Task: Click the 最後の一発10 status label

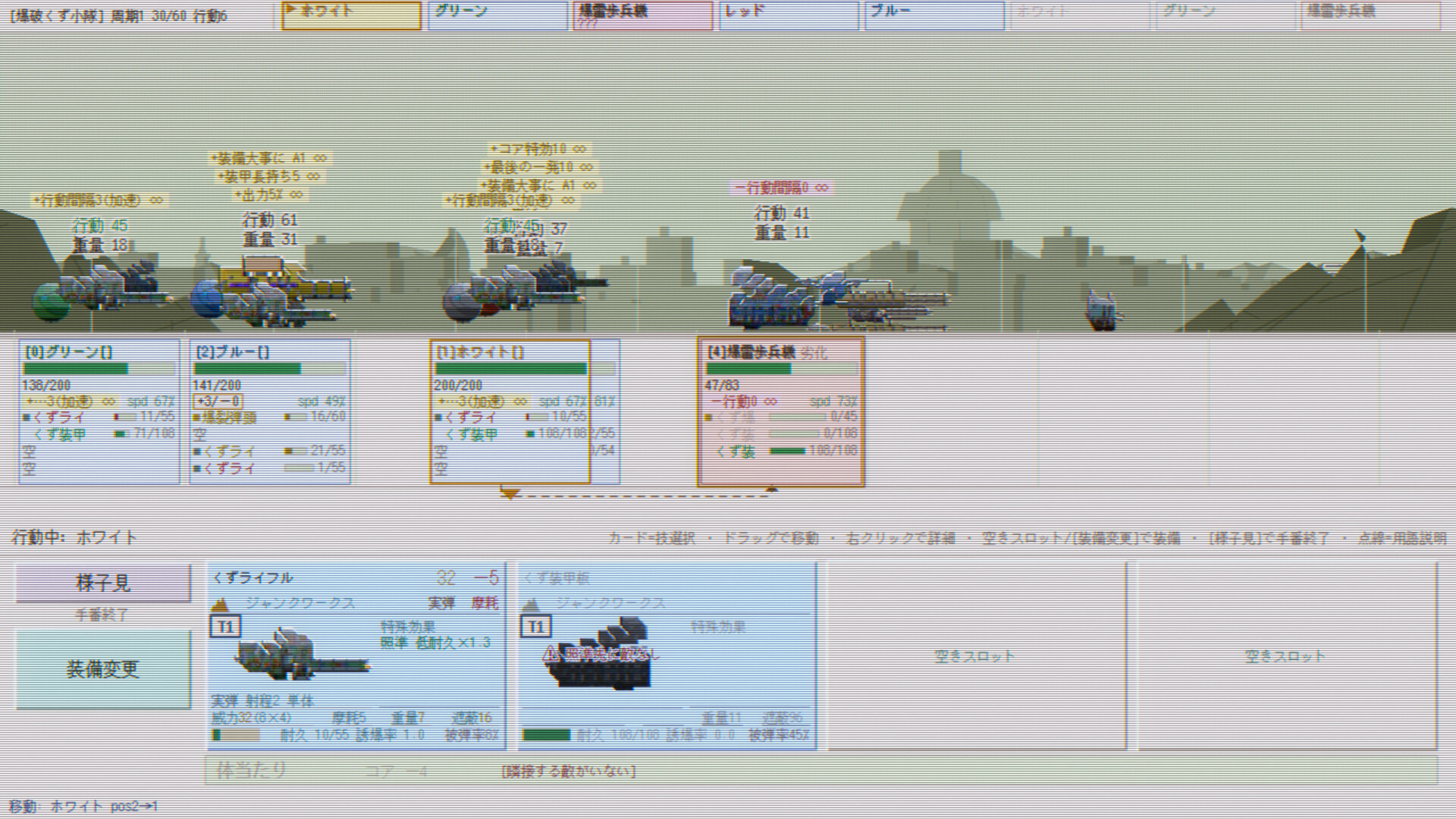Action: [x=538, y=167]
